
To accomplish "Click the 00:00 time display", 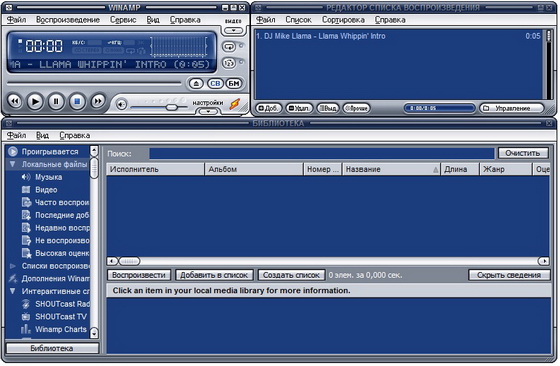I will pos(44,46).
